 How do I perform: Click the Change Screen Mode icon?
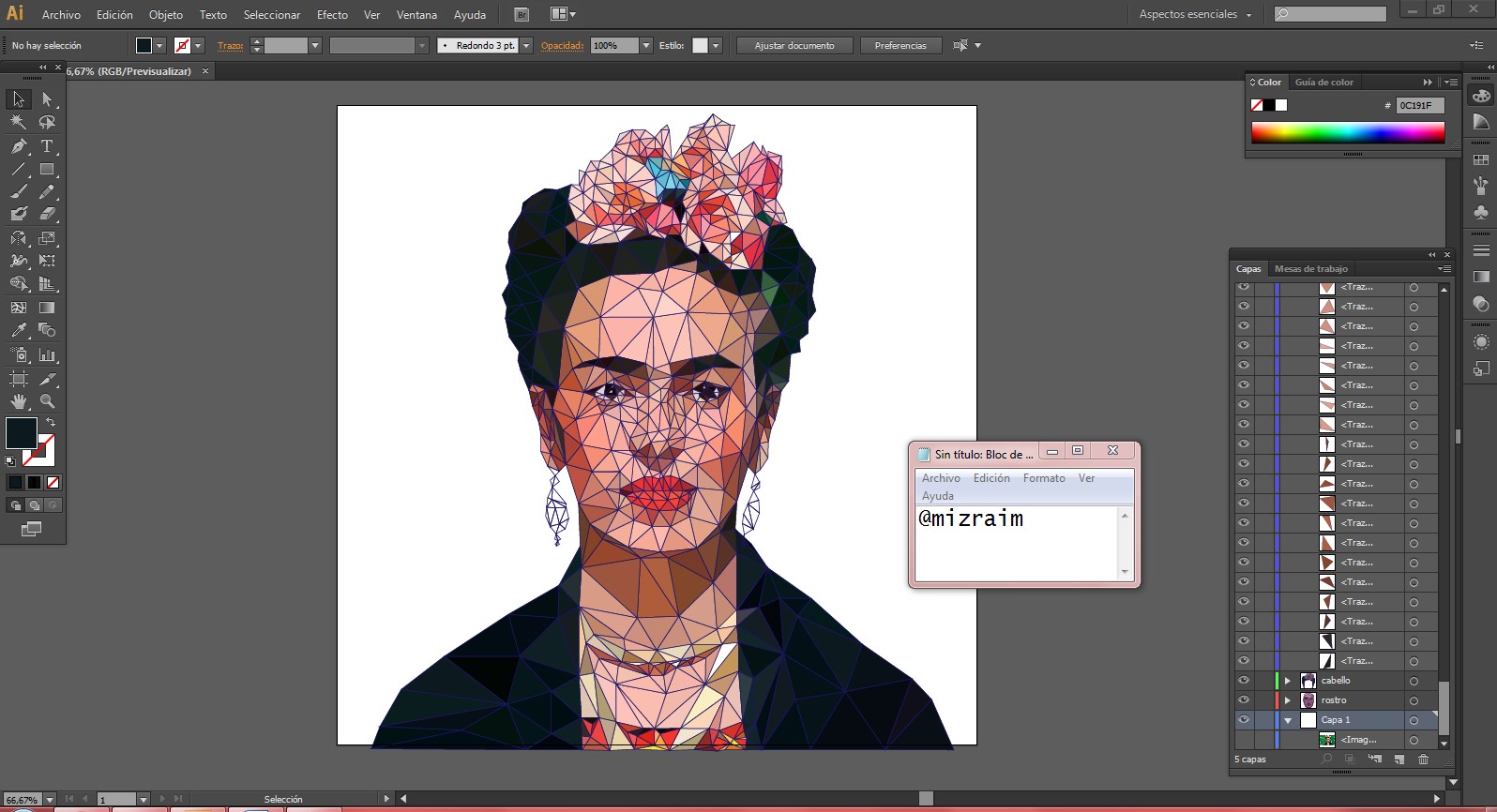[x=31, y=529]
